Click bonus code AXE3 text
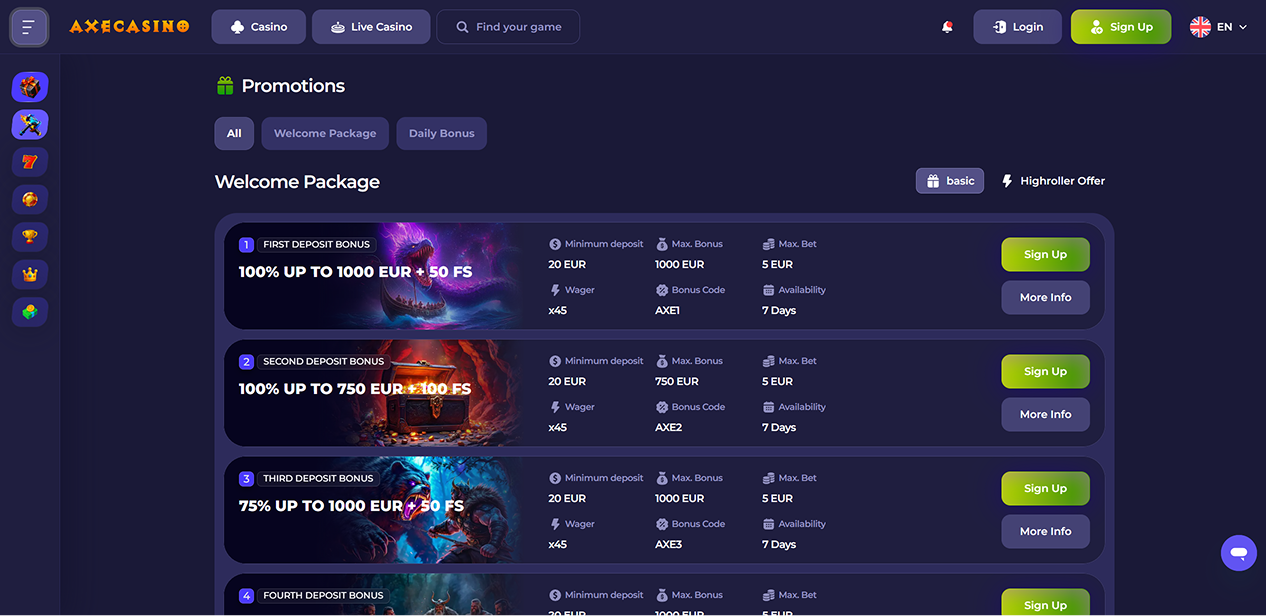This screenshot has height=616, width=1266. click(x=668, y=544)
